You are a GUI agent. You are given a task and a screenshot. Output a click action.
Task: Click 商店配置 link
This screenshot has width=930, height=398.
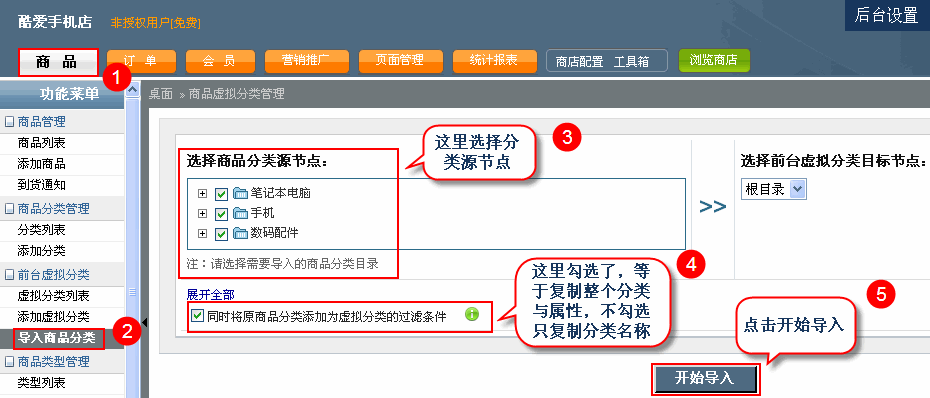click(579, 62)
